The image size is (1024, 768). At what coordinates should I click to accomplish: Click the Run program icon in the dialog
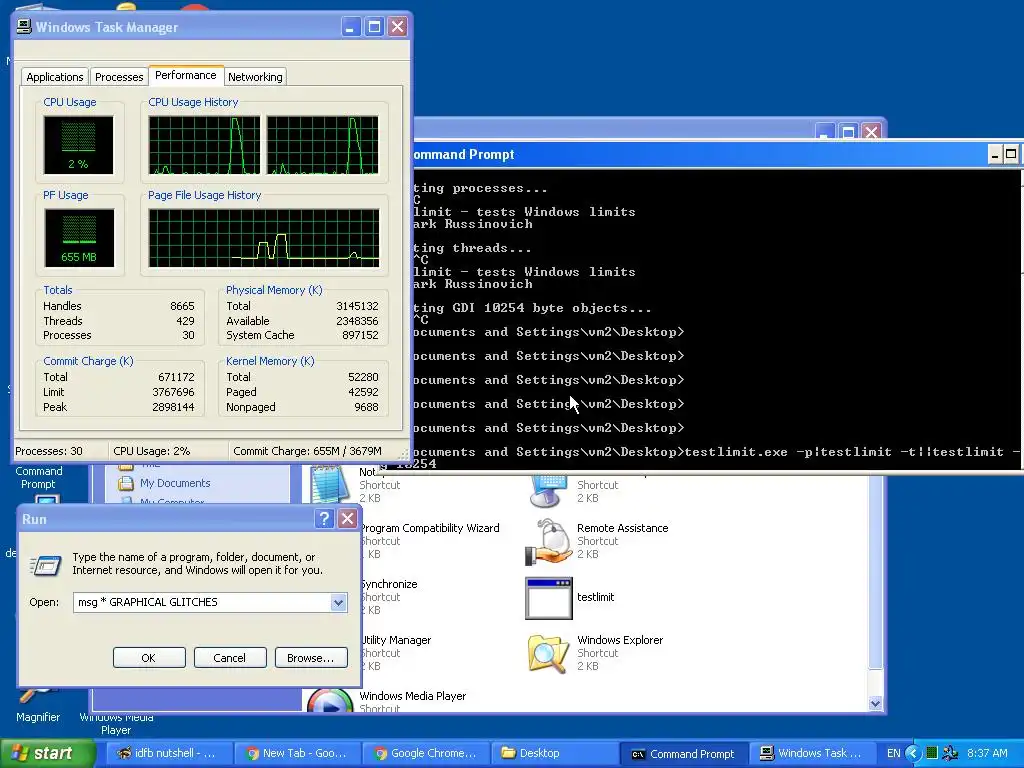tap(46, 564)
